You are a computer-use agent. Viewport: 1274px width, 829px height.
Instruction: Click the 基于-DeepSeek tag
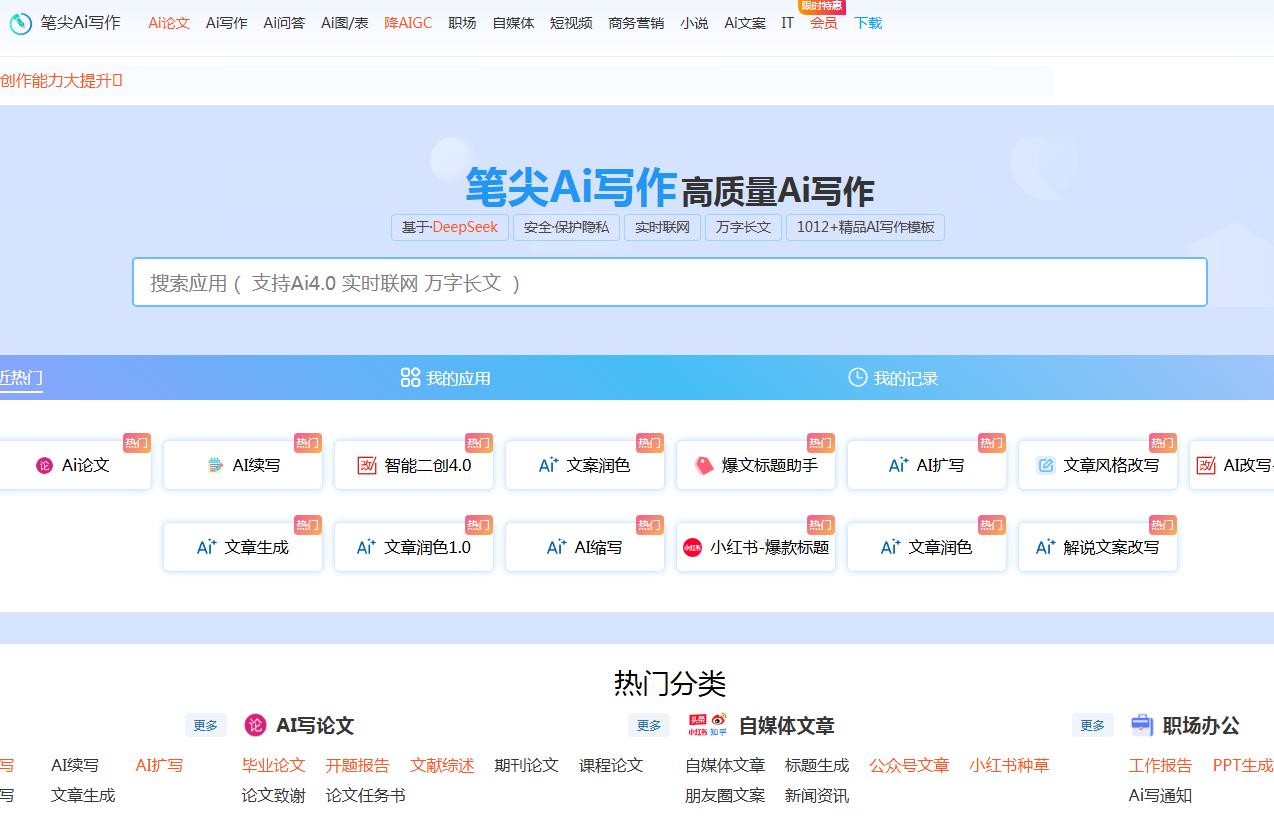click(450, 227)
